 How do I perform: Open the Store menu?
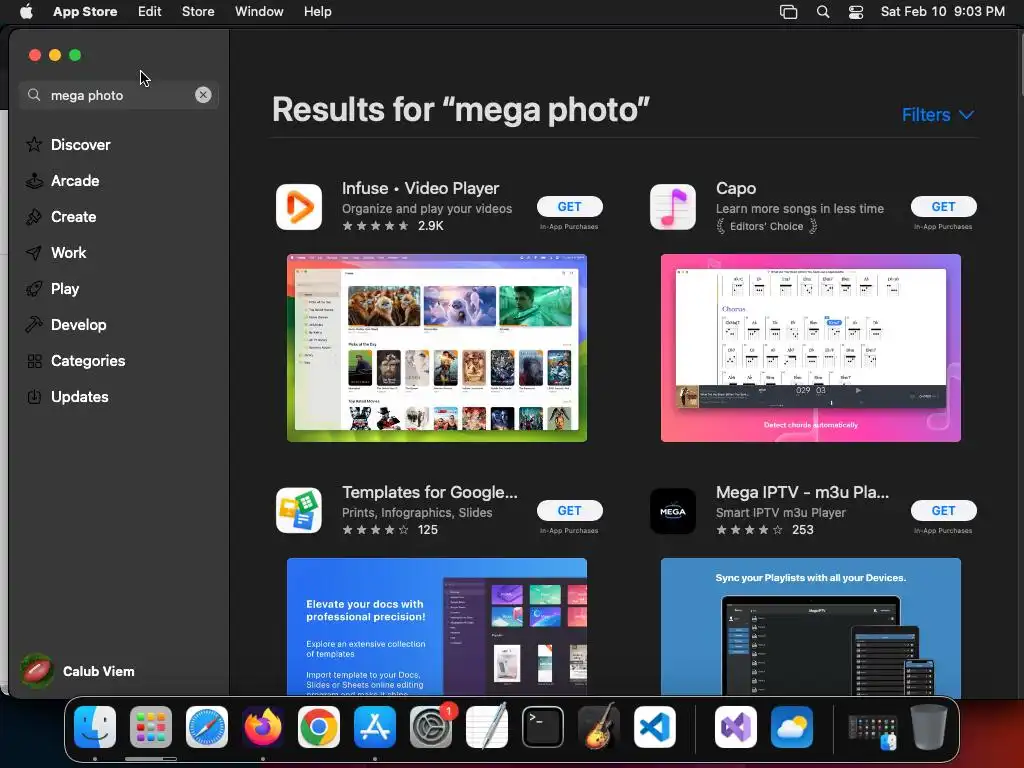click(198, 12)
